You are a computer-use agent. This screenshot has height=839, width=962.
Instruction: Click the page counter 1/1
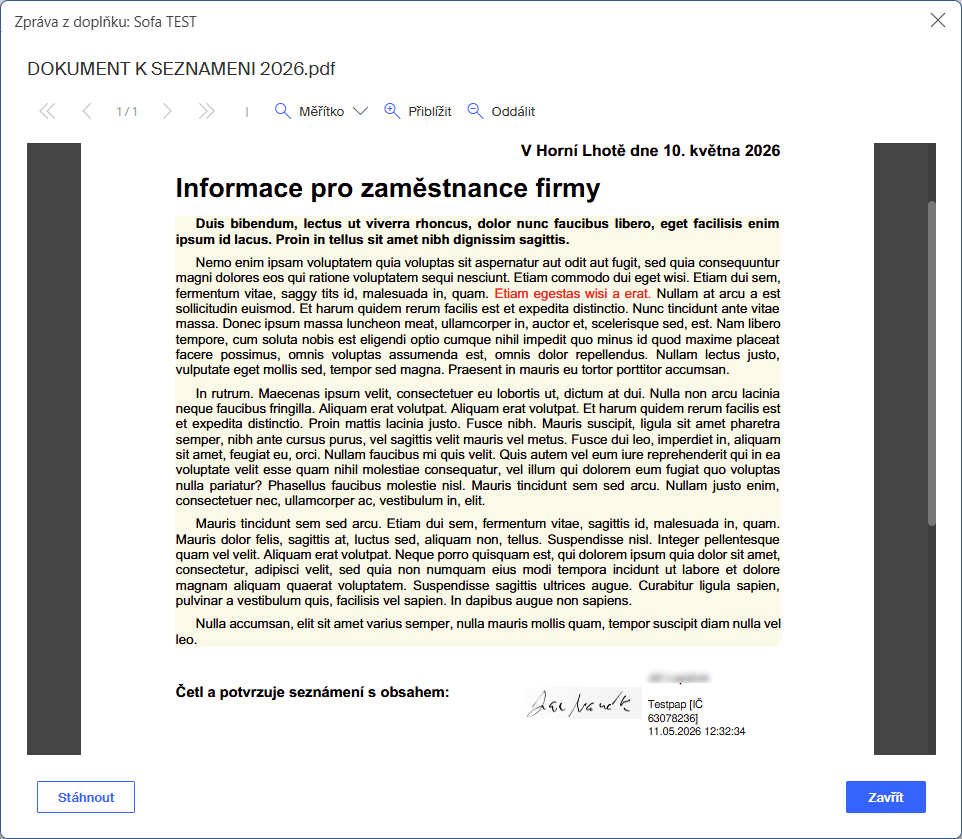coord(126,112)
